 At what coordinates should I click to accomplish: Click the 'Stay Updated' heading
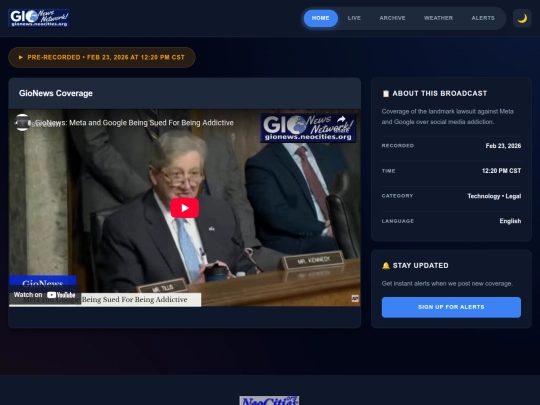click(x=420, y=266)
